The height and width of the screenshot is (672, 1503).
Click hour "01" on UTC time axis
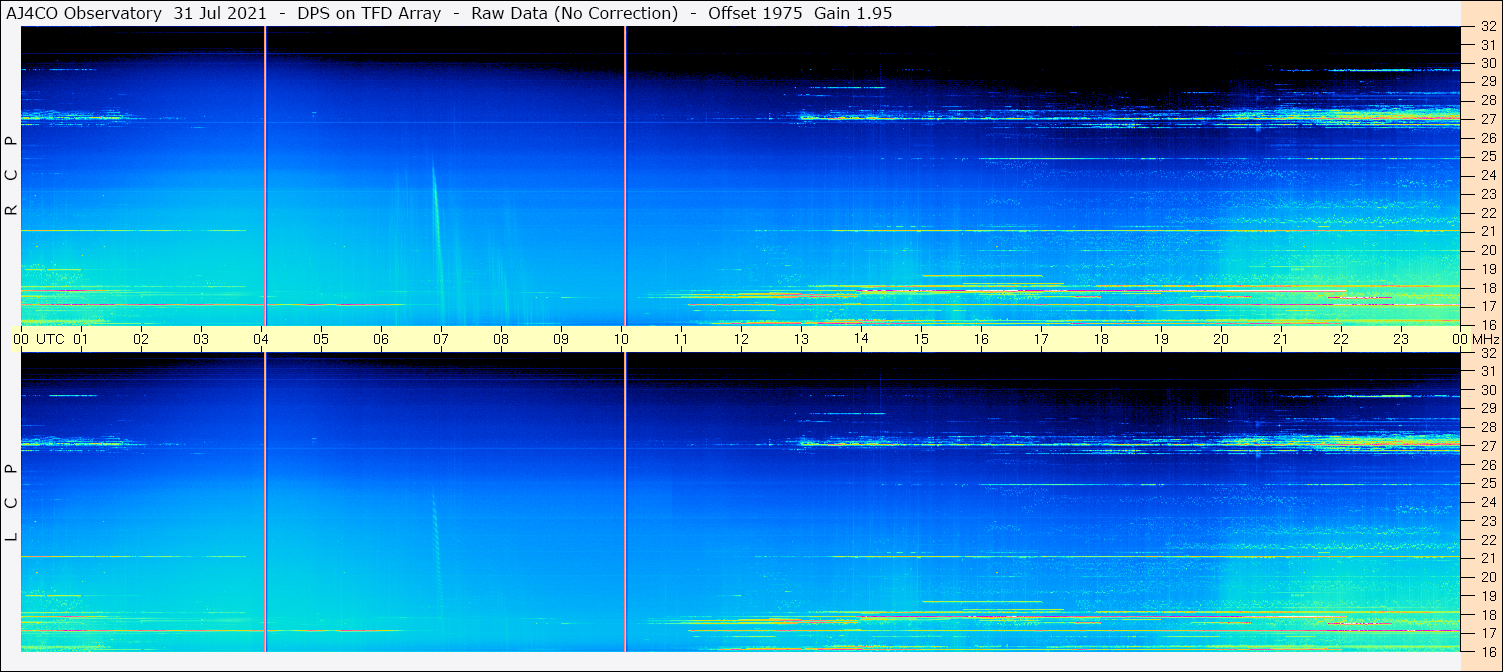(81, 339)
